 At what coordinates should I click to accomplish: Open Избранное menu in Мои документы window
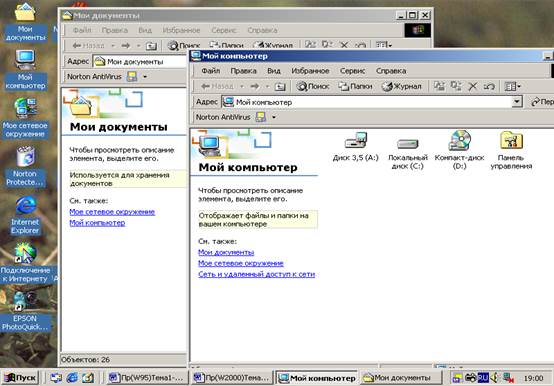pyautogui.click(x=181, y=30)
